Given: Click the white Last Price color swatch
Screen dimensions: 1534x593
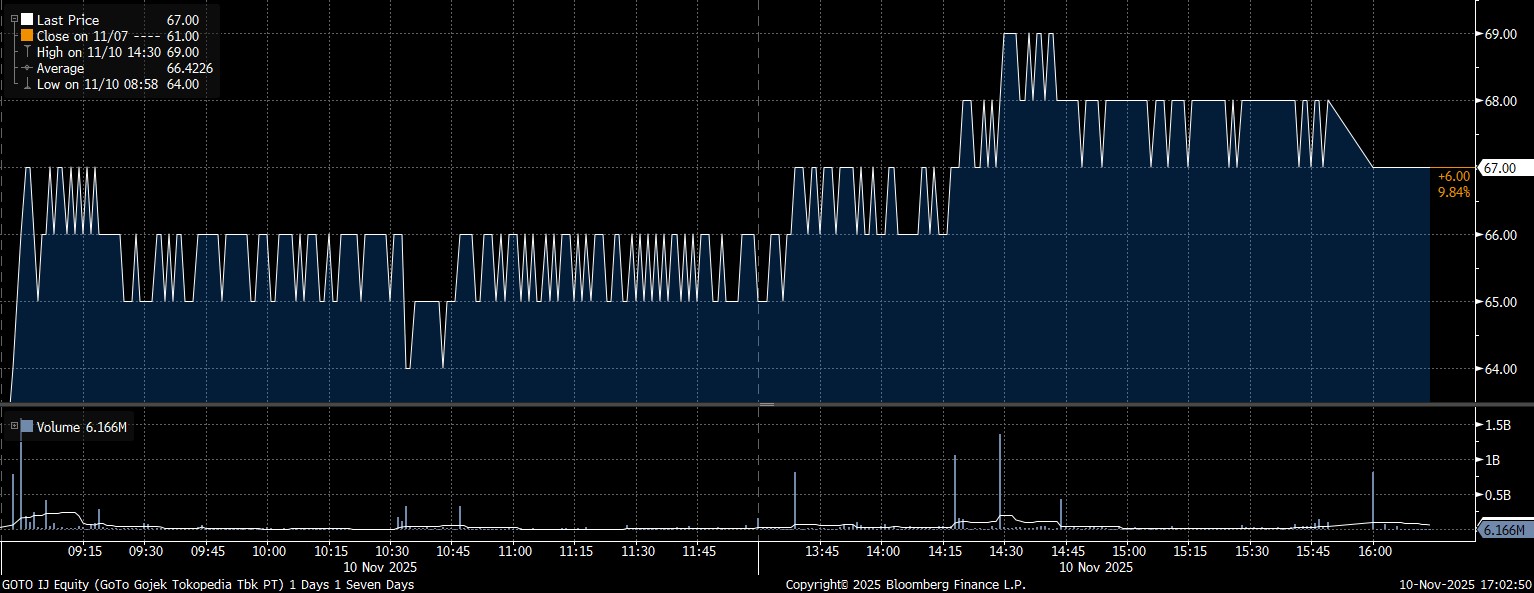Looking at the screenshot, I should pos(27,19).
